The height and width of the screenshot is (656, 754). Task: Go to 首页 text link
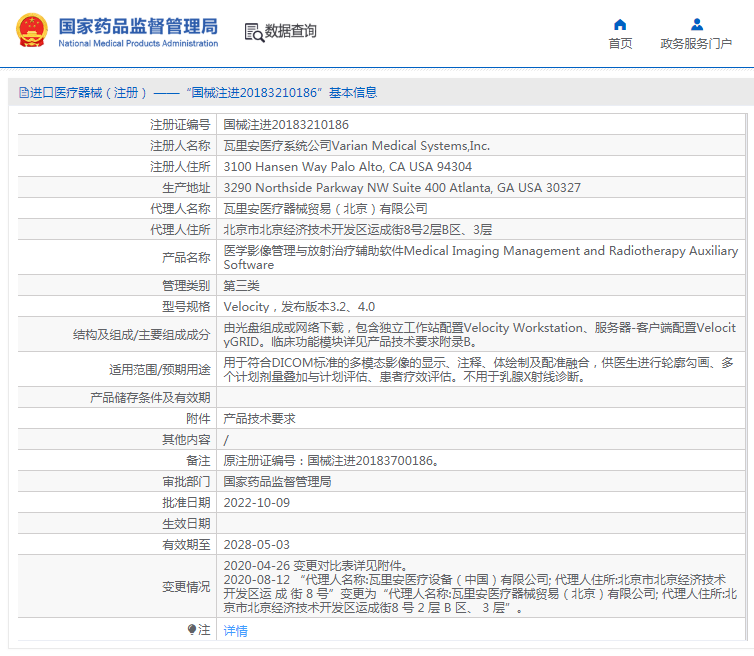click(x=620, y=43)
